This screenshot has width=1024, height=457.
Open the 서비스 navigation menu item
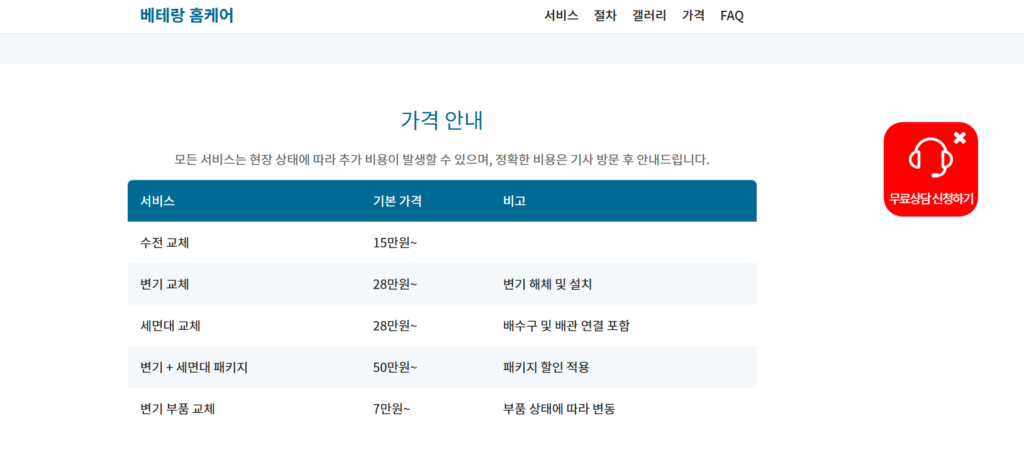(561, 16)
